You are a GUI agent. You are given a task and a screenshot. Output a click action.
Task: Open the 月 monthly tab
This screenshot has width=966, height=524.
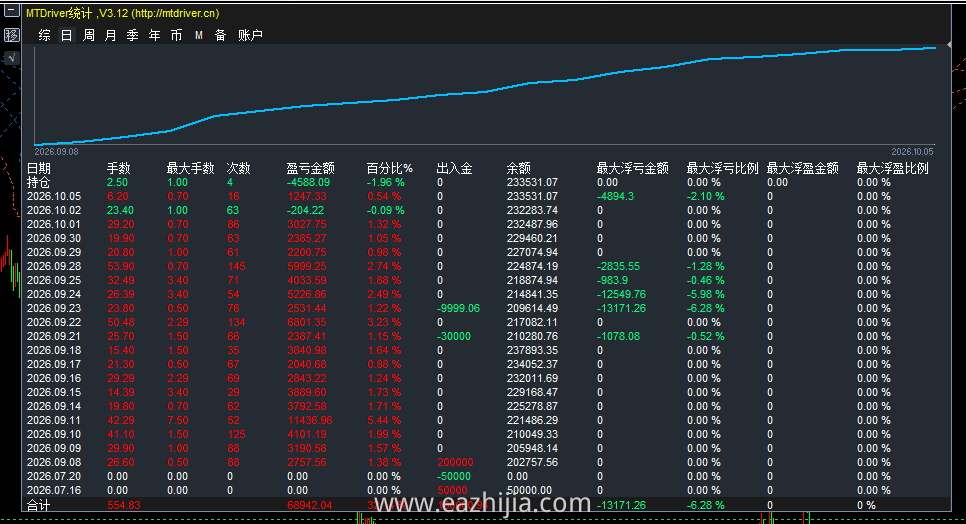[x=110, y=35]
